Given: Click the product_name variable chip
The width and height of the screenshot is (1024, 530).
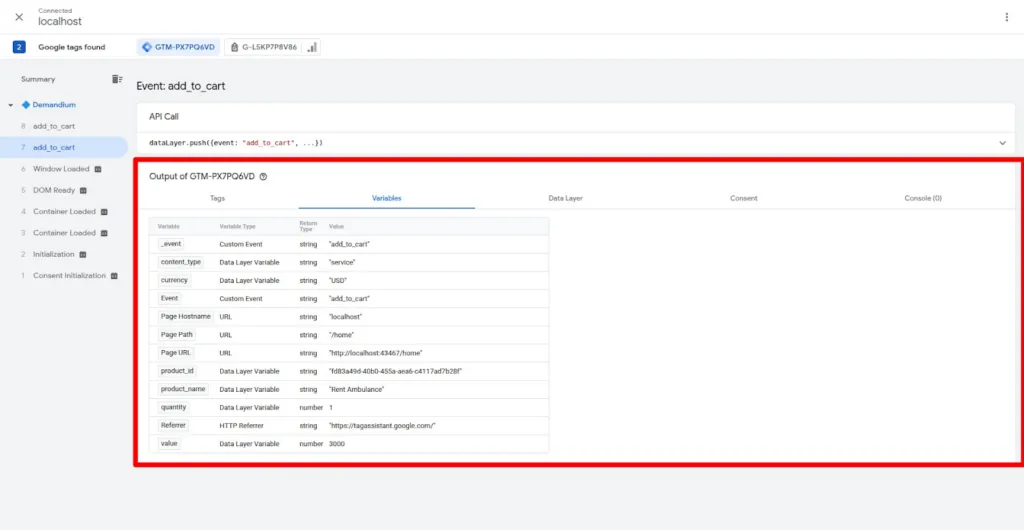Looking at the screenshot, I should (183, 389).
